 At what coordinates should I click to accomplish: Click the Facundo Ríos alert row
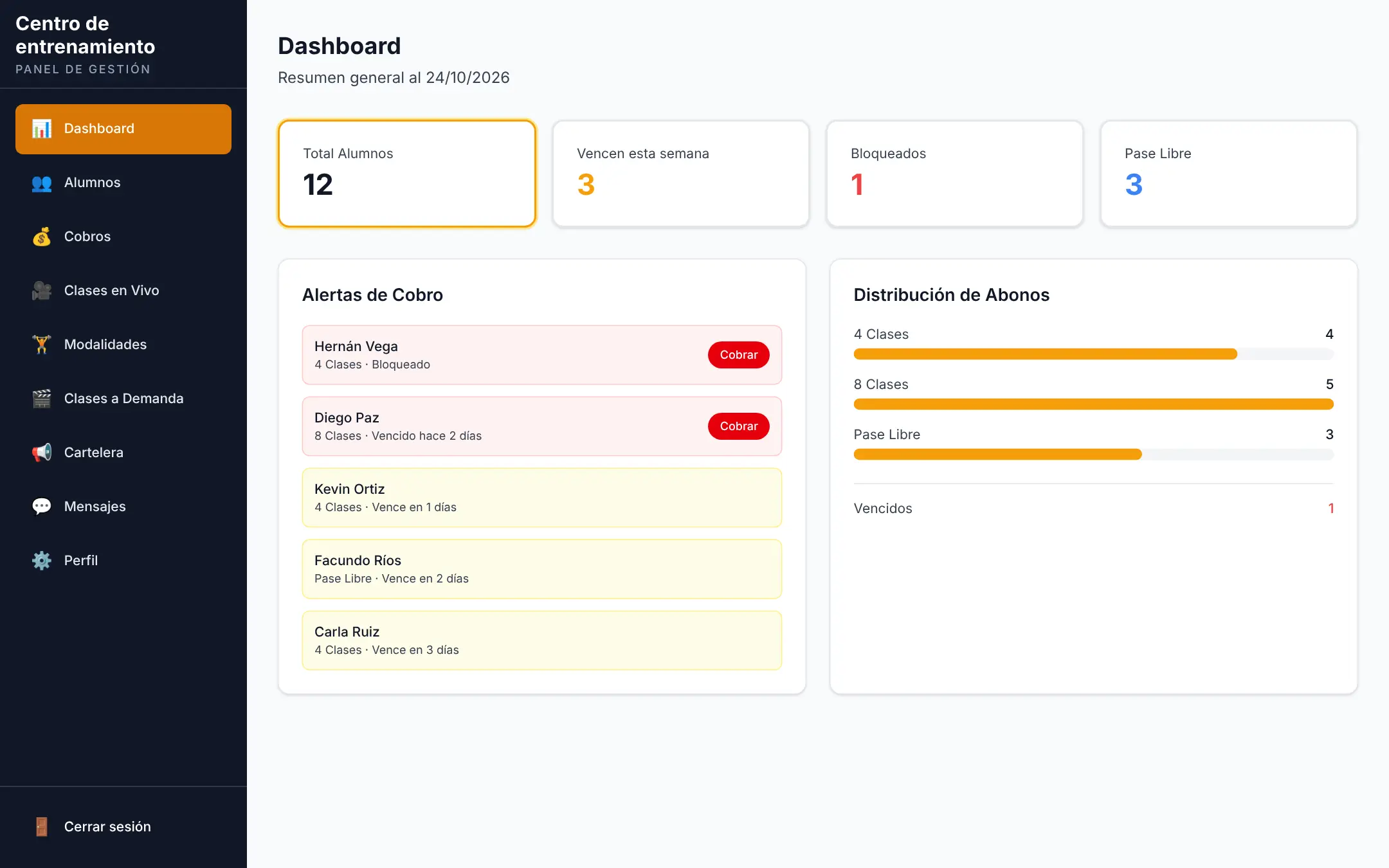point(542,569)
